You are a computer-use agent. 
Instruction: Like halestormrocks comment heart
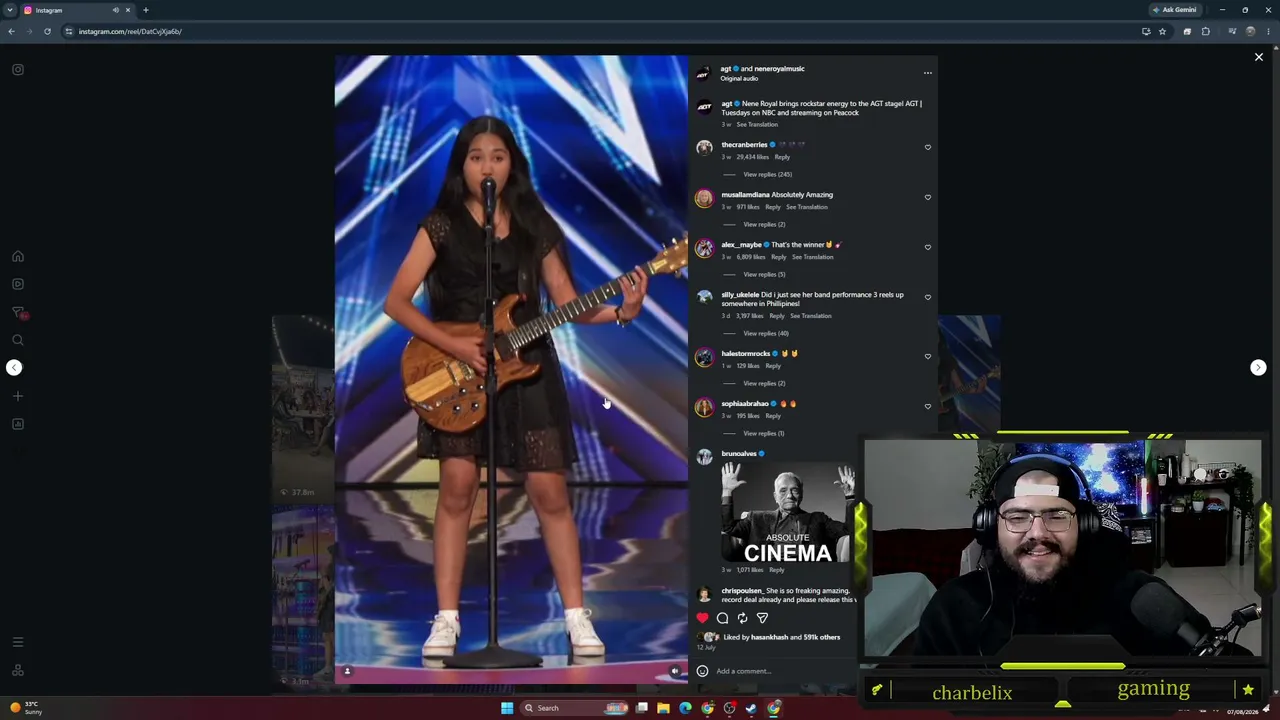point(928,356)
